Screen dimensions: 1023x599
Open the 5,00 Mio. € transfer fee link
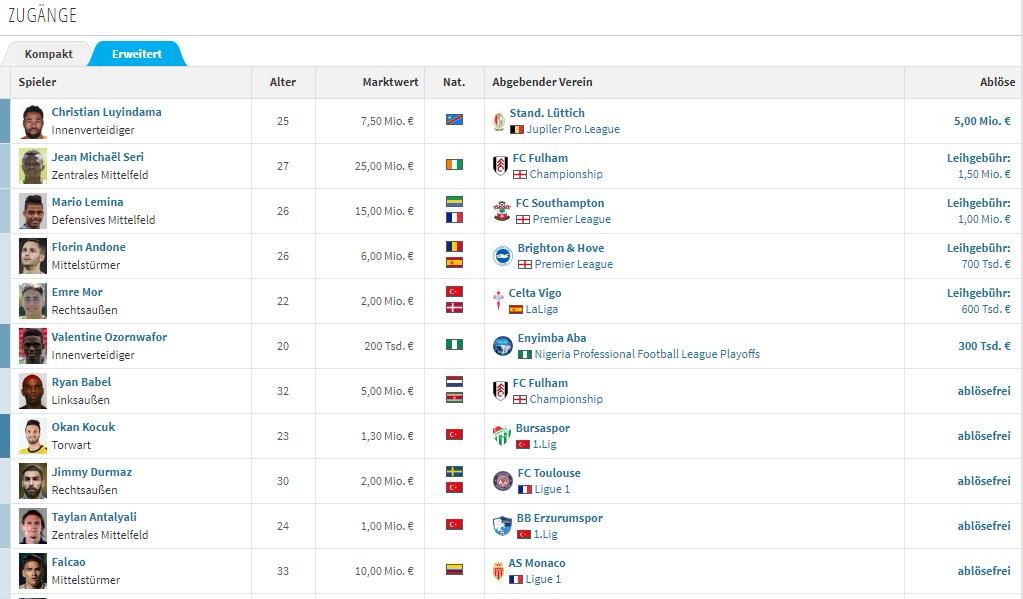[x=982, y=121]
